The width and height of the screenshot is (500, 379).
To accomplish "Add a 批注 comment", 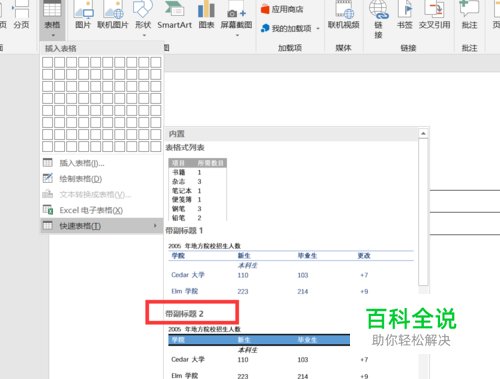I will coord(469,15).
